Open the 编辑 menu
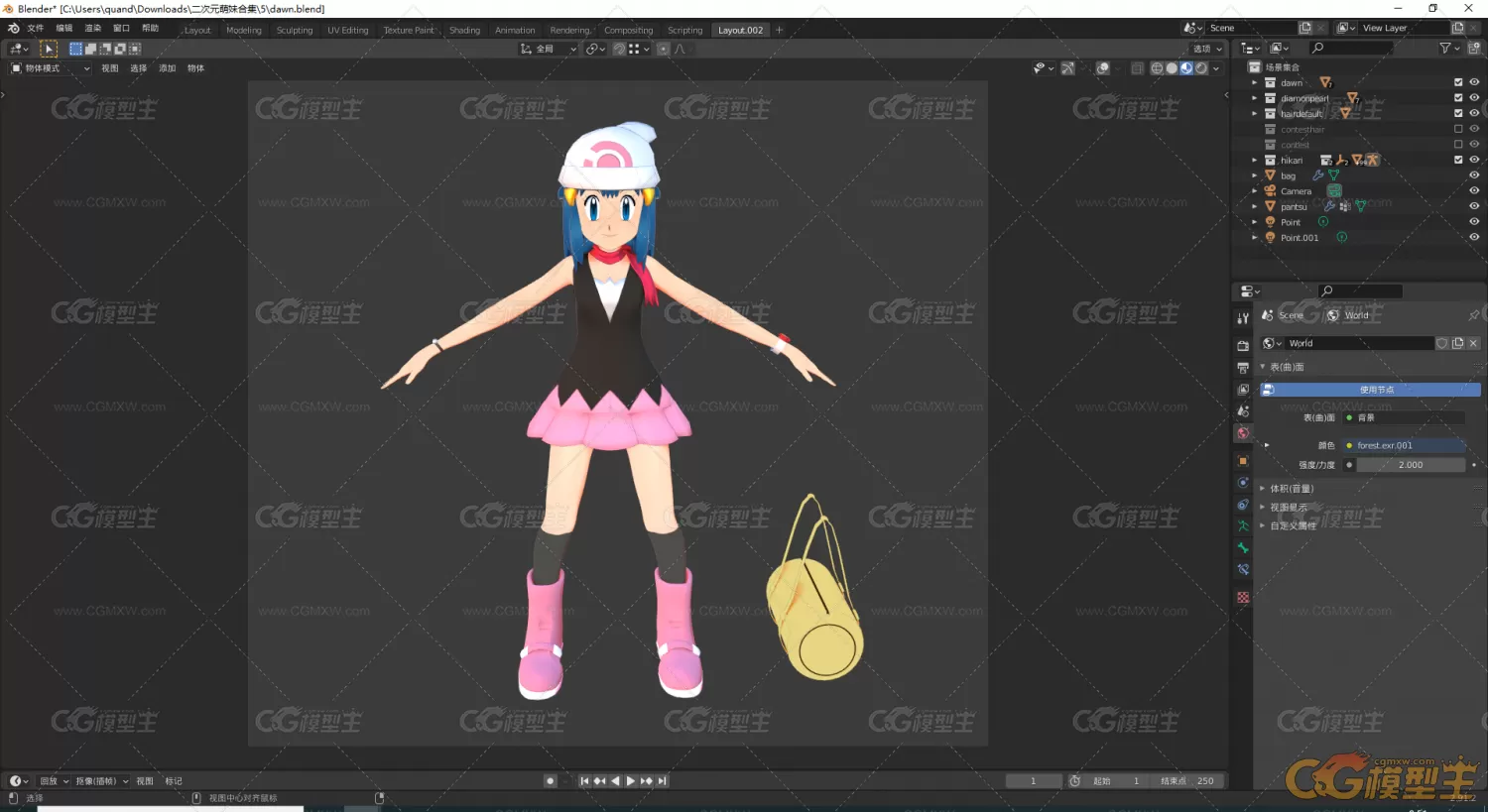This screenshot has width=1488, height=812. pos(63,29)
